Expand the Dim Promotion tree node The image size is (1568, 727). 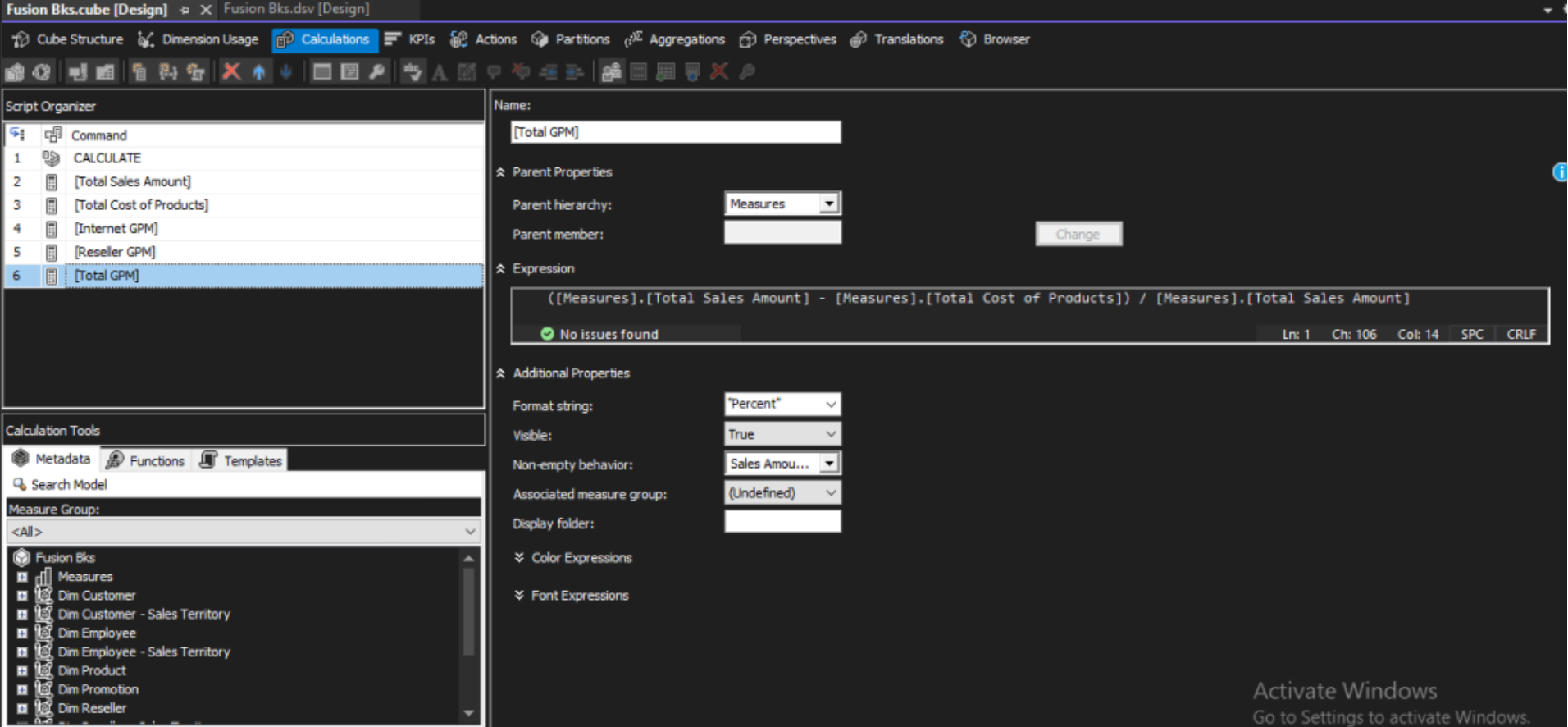pos(22,690)
